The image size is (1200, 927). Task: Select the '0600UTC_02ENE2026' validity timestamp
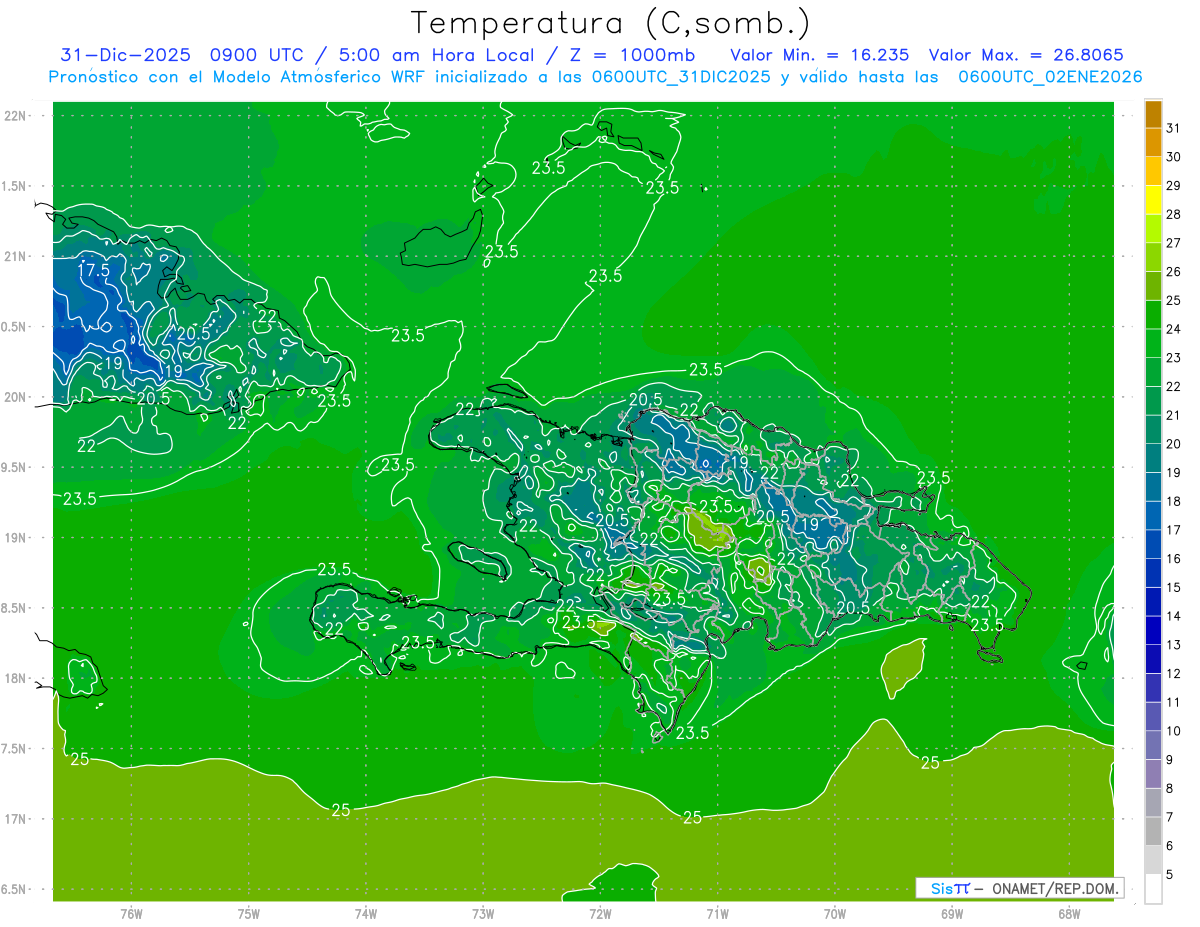click(1050, 77)
